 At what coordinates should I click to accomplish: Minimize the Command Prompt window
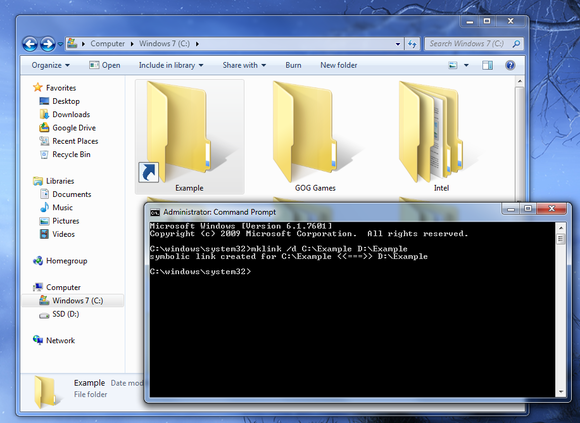[x=511, y=209]
